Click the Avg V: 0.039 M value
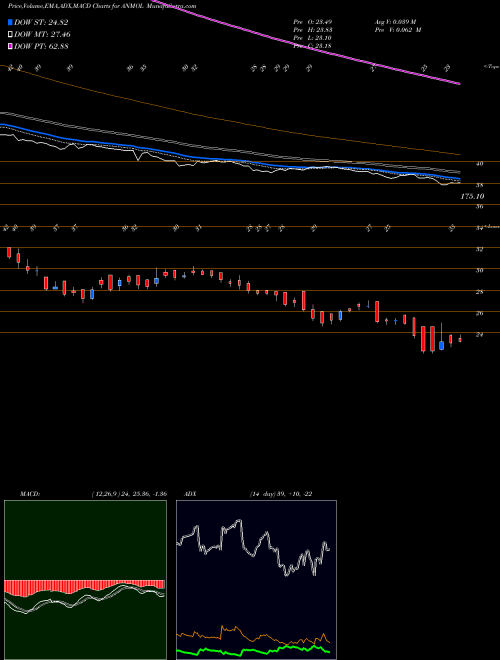The height and width of the screenshot is (660, 500). (x=397, y=21)
